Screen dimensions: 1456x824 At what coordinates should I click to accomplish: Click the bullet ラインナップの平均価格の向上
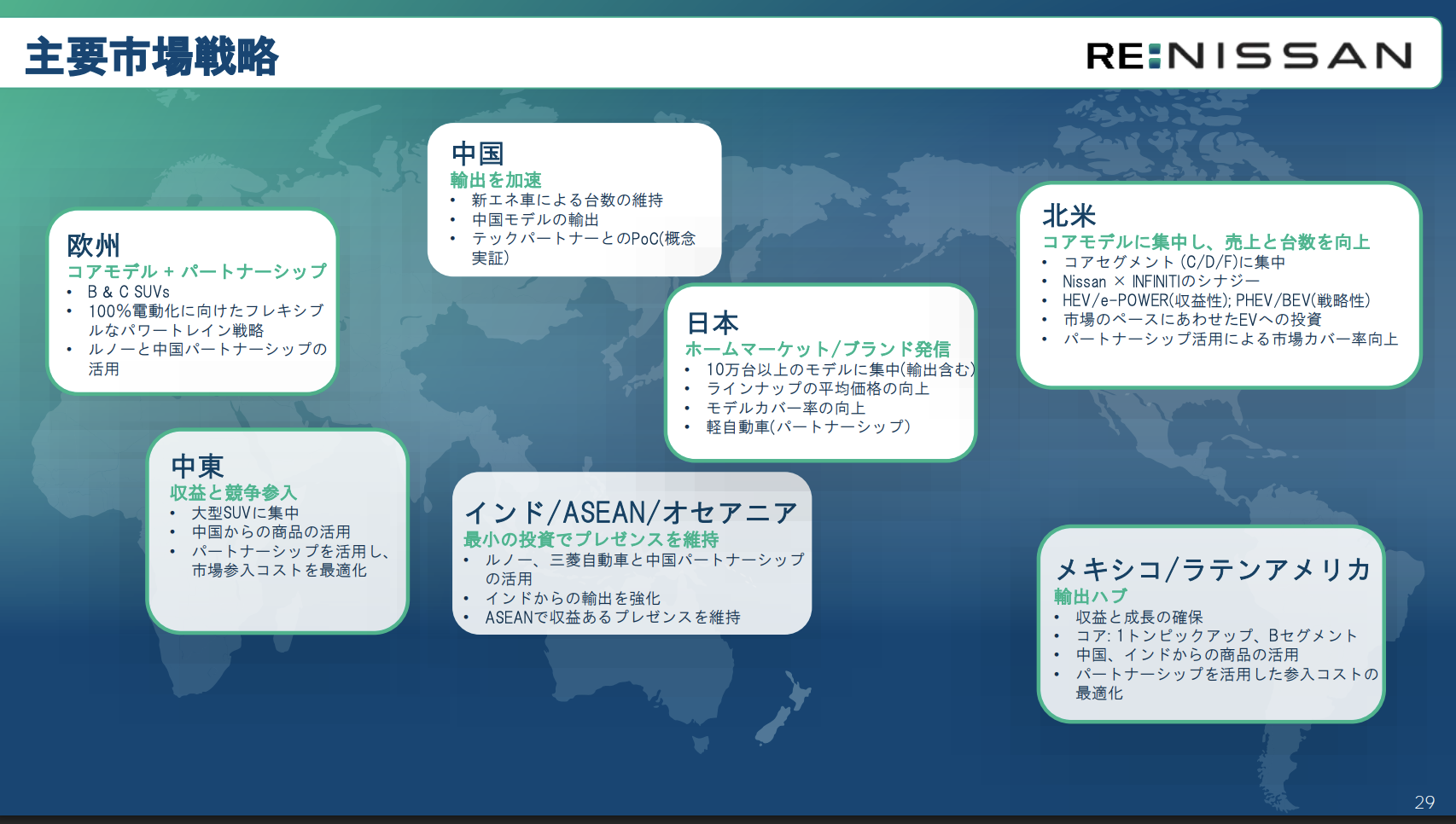point(818,388)
